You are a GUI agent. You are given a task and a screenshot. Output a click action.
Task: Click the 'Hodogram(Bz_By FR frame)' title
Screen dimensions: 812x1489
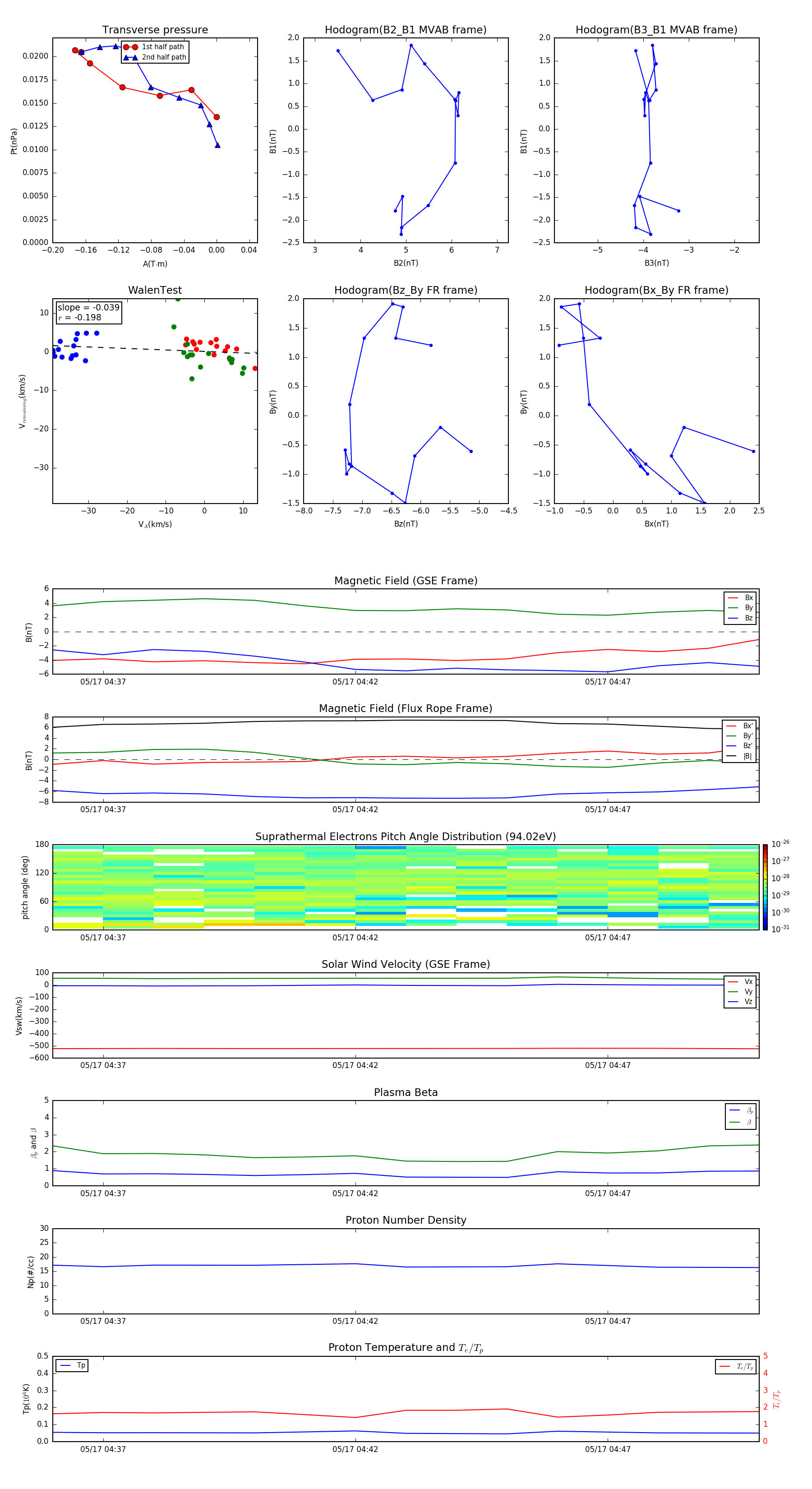click(406, 290)
